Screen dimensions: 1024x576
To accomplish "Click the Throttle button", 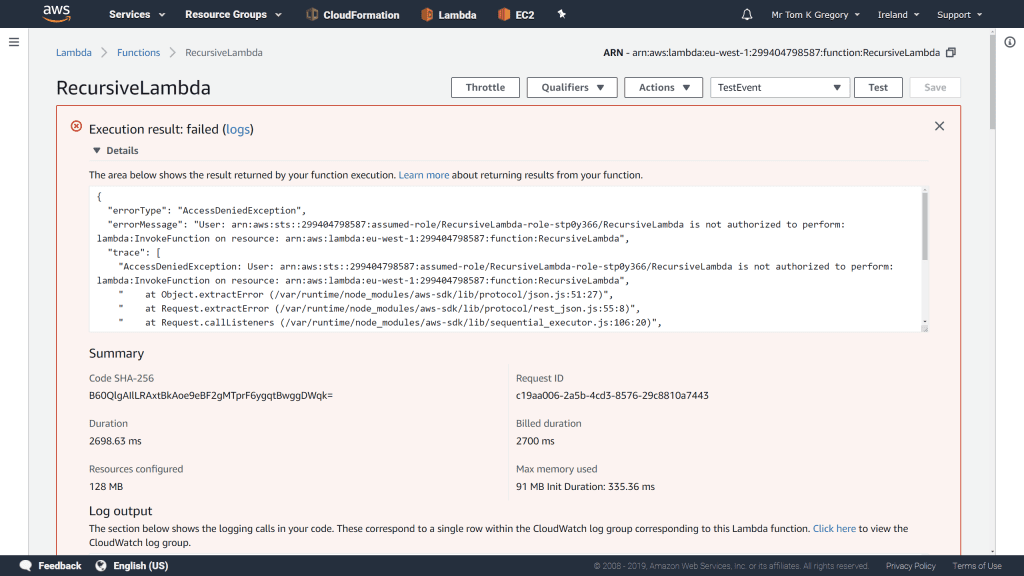I will [x=485, y=87].
